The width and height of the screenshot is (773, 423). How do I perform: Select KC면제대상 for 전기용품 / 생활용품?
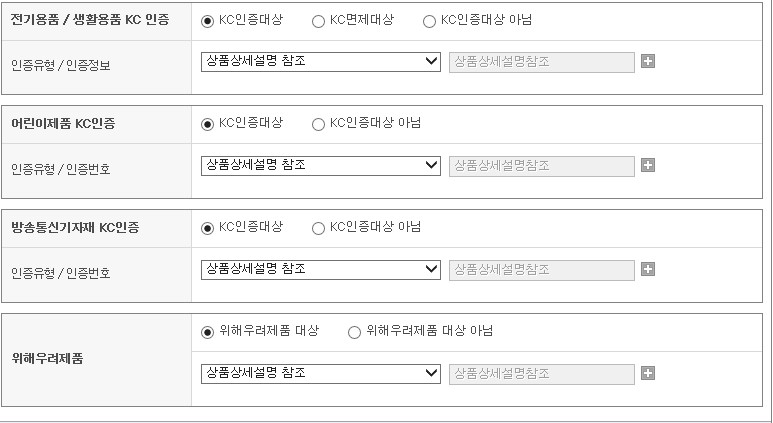pos(319,21)
